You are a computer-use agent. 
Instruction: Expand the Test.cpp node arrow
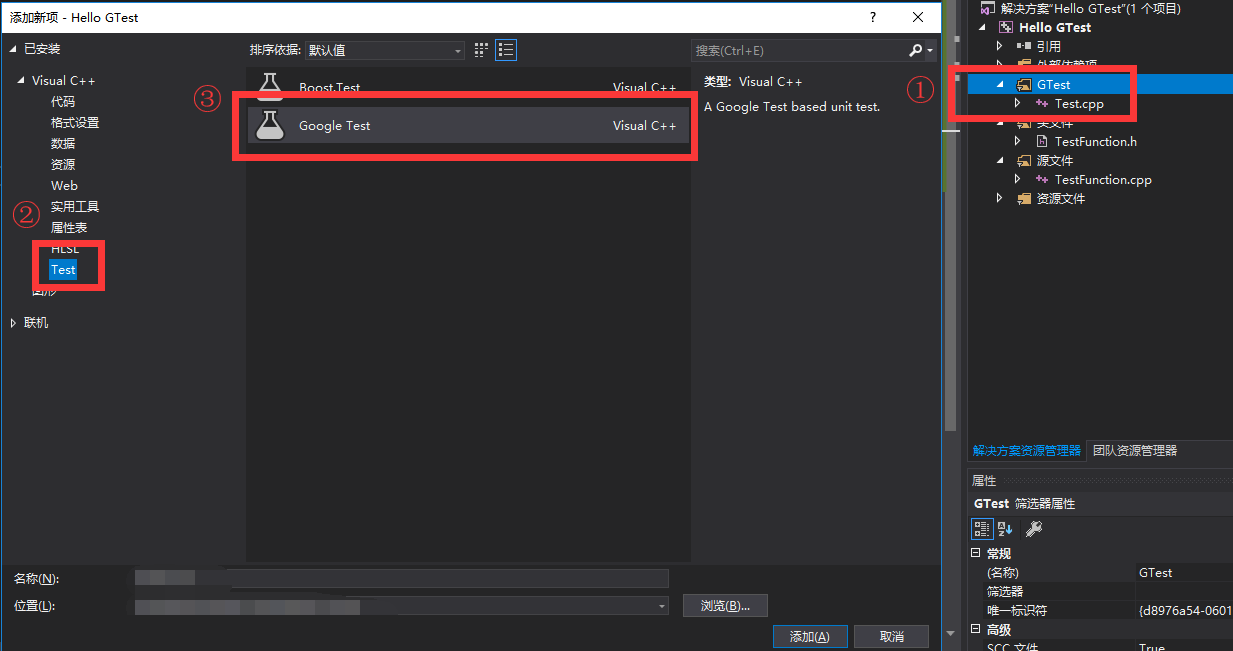tap(1017, 103)
